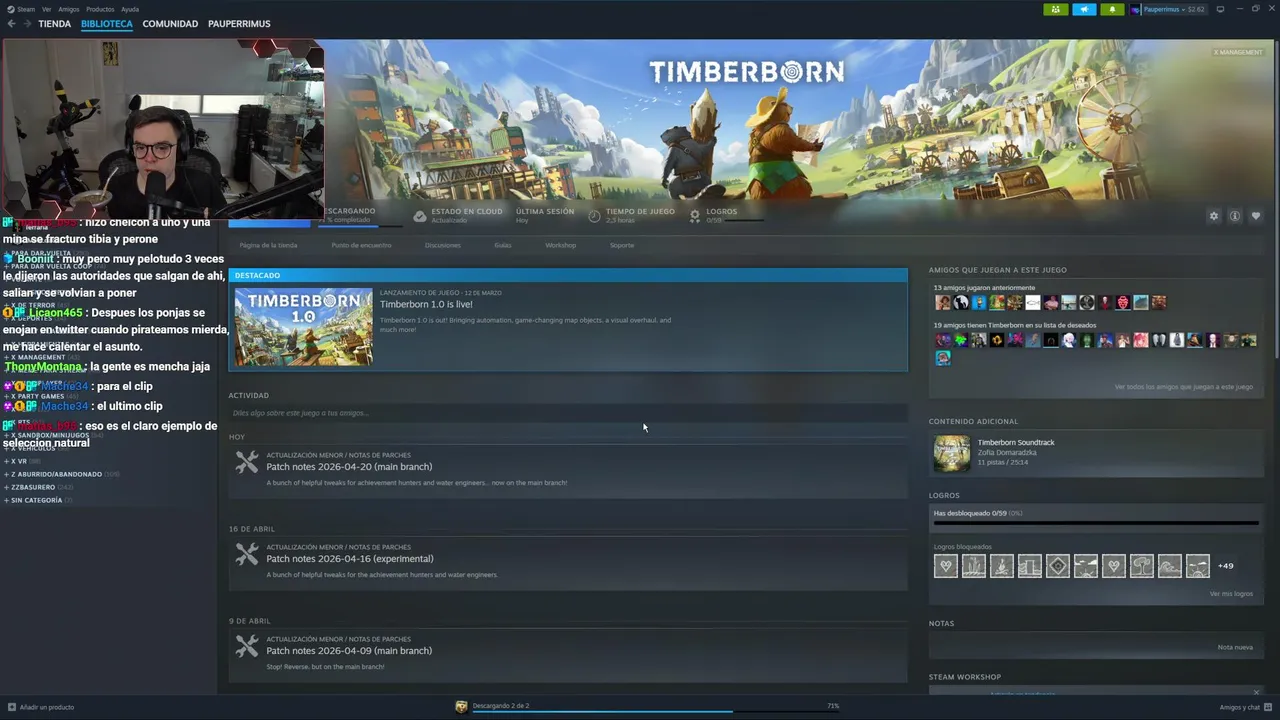The image size is (1280, 720).
Task: Expand the Z ABURRIDO/ABANDONADO category
Action: point(60,474)
